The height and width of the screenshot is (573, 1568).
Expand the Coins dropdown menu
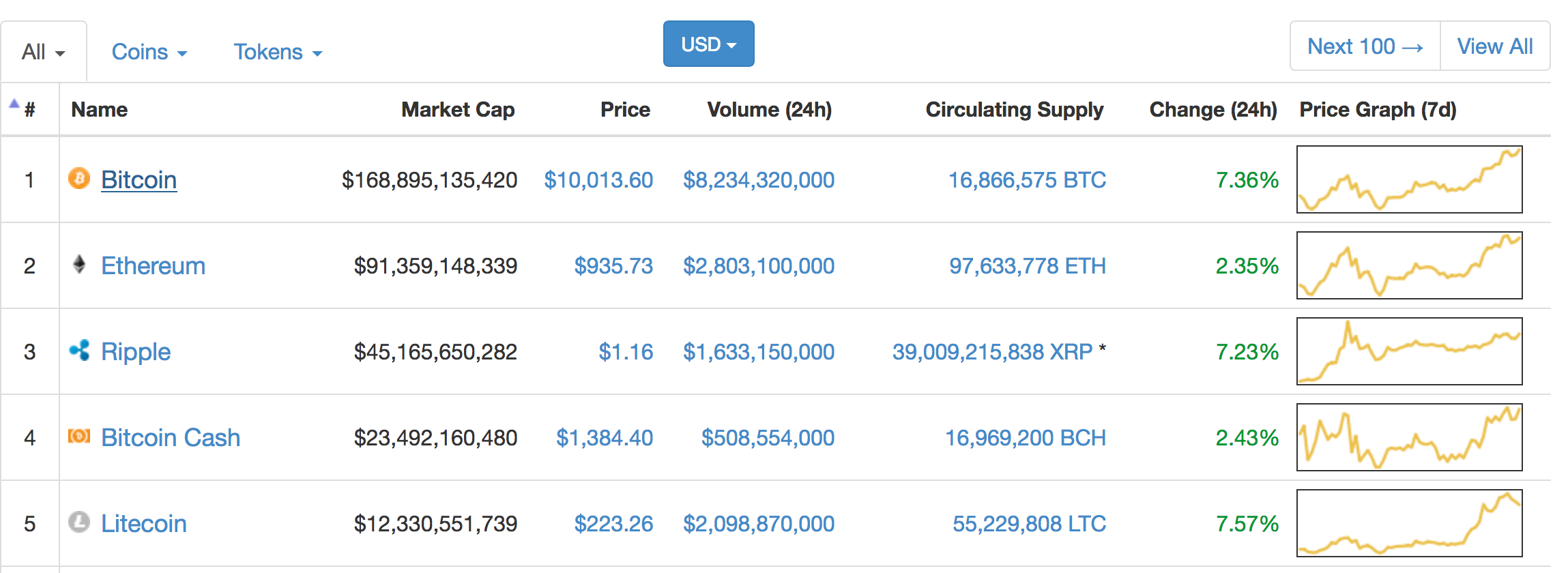(x=149, y=52)
